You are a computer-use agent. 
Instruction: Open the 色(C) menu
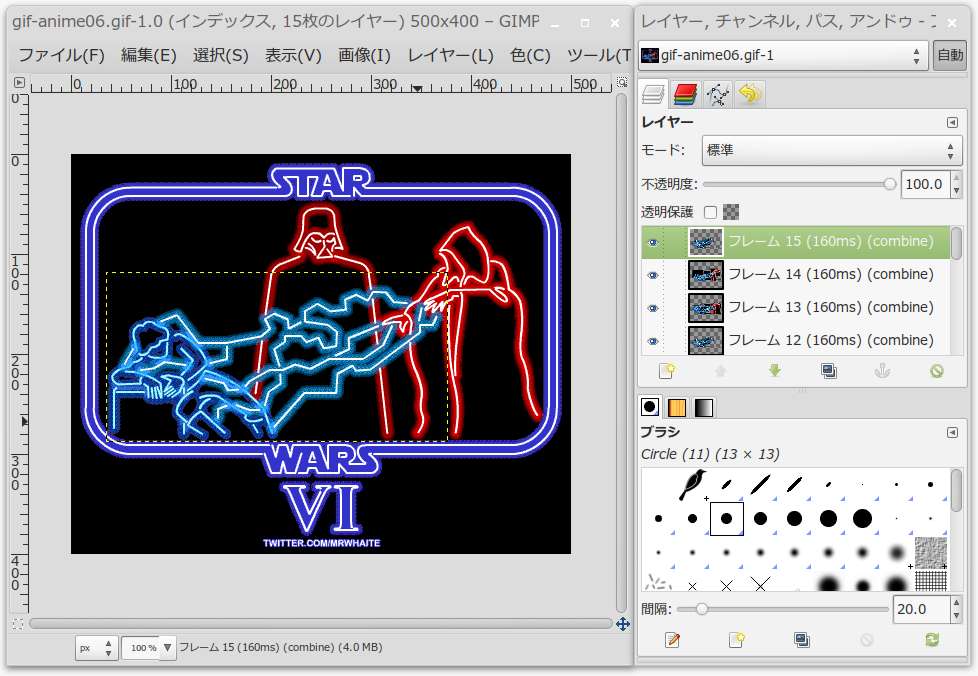530,56
